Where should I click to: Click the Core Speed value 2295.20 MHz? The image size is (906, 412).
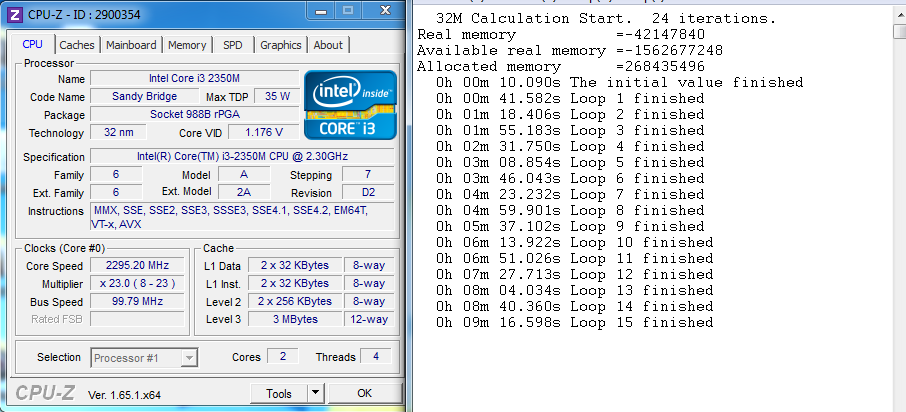pyautogui.click(x=137, y=266)
